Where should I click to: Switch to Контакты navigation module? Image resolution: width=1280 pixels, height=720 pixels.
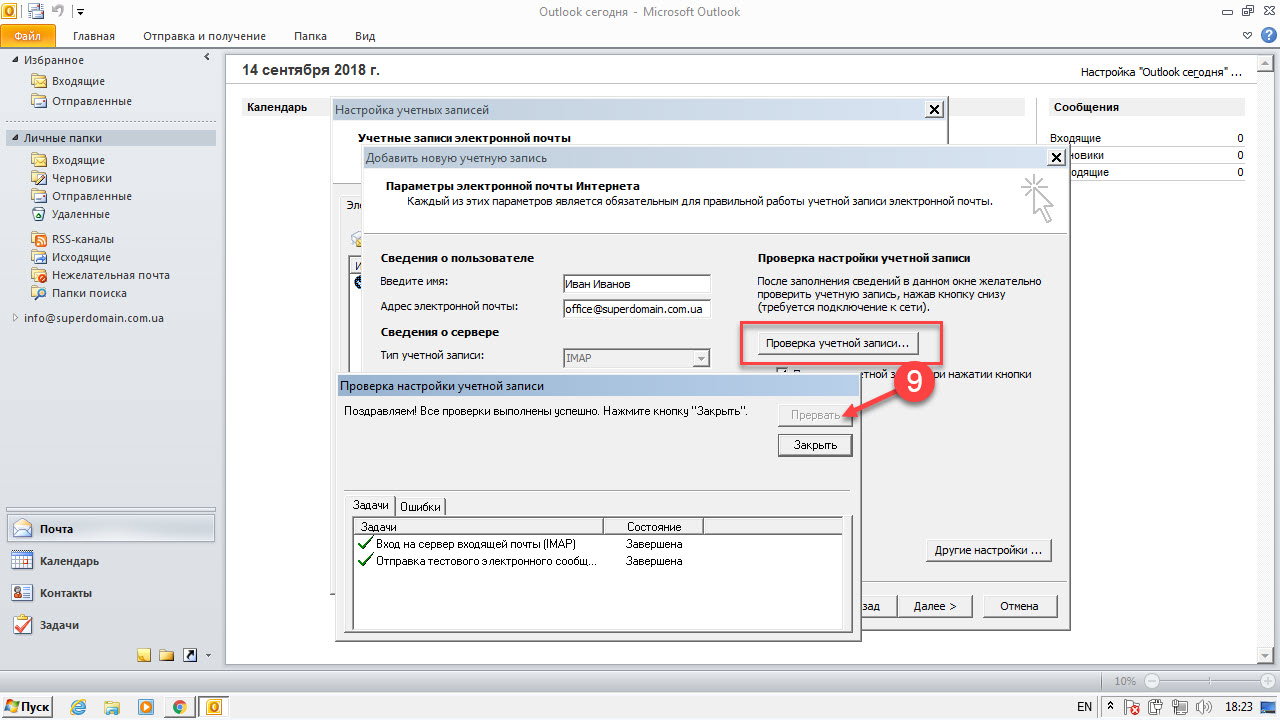[x=110, y=593]
